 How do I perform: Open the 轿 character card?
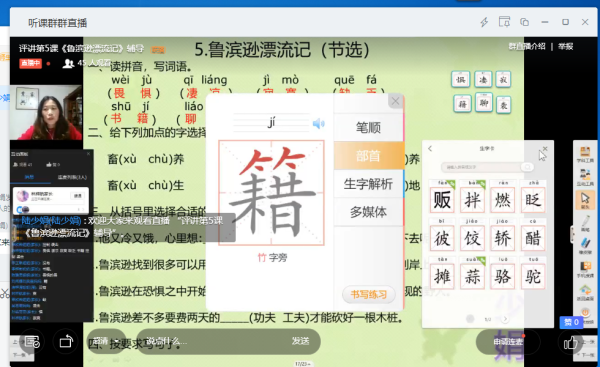[x=502, y=238]
